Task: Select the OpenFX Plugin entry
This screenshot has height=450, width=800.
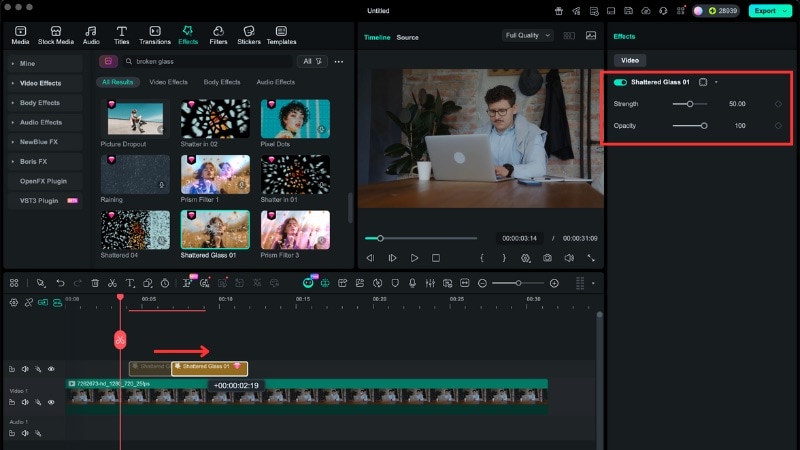Action: [45, 181]
